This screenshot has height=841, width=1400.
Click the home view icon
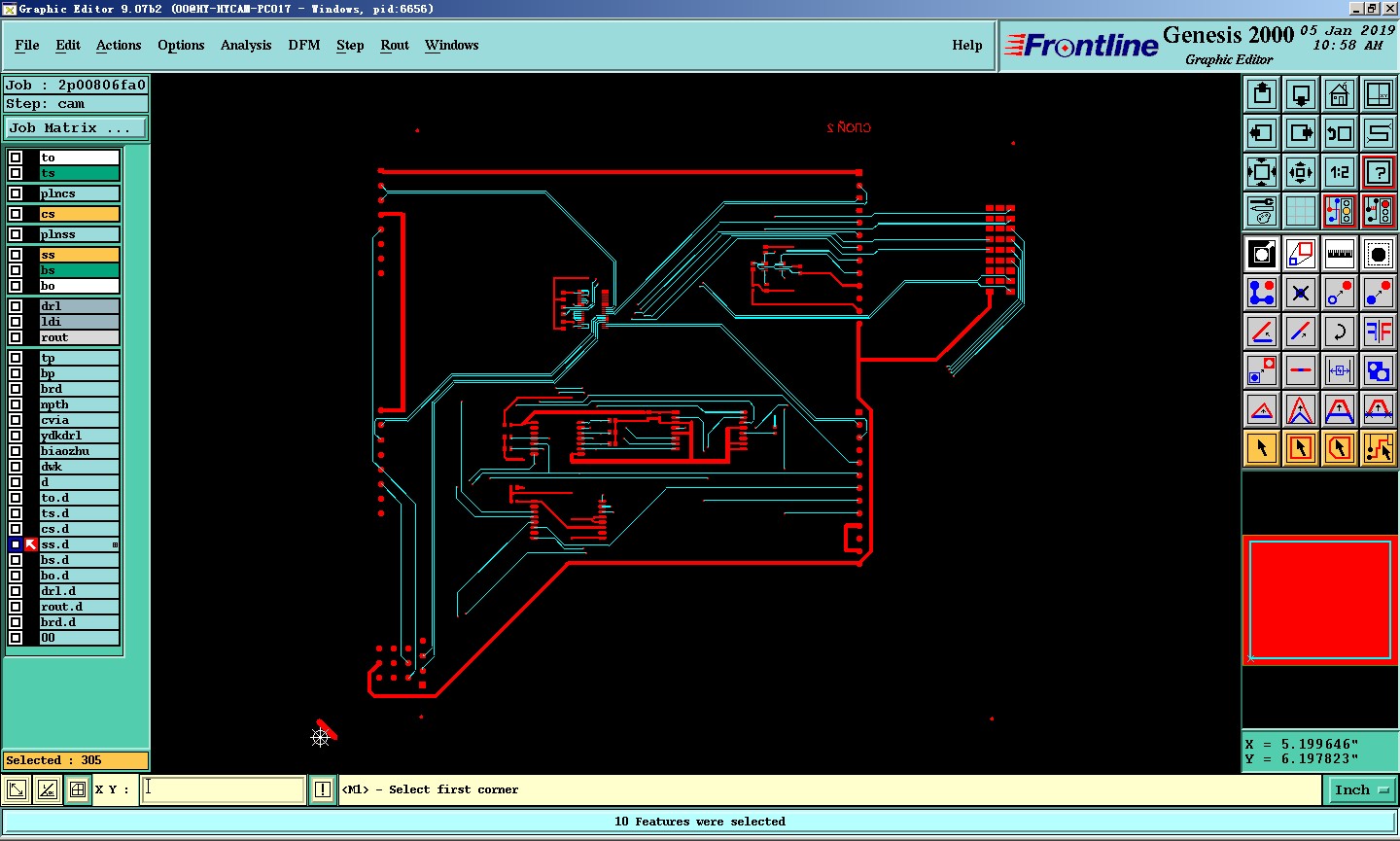tap(1340, 94)
